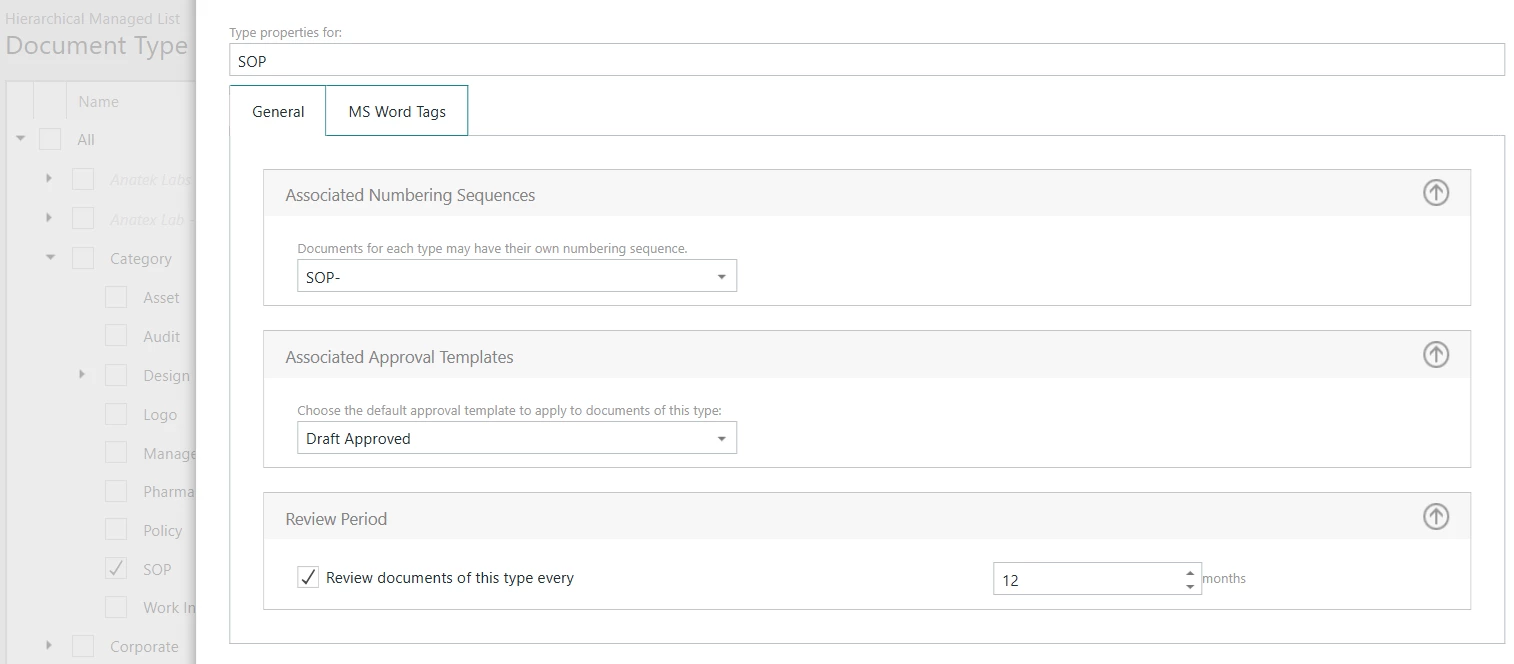Select the General tab
This screenshot has width=1514, height=664.
point(278,111)
